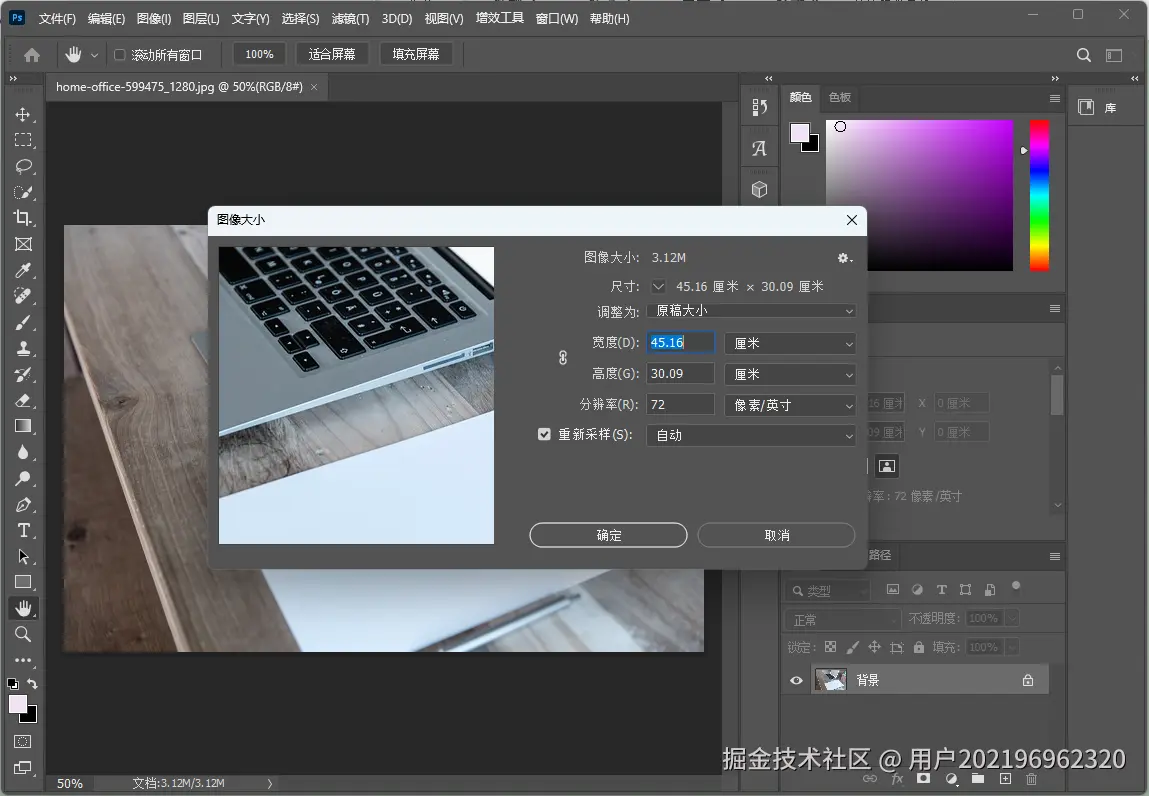Confirm the dialog with 确定
1149x796 pixels.
608,535
